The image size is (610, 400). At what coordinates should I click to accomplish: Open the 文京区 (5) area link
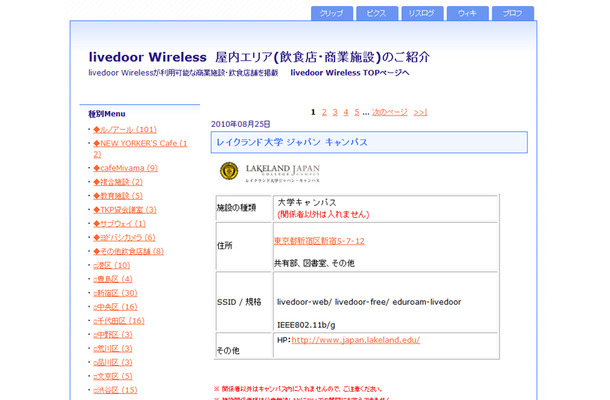pyautogui.click(x=113, y=376)
